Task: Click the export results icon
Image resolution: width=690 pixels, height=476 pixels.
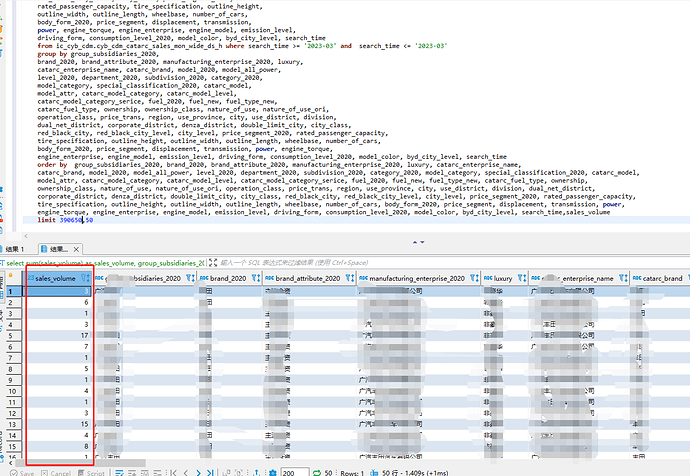Action: click(x=257, y=473)
